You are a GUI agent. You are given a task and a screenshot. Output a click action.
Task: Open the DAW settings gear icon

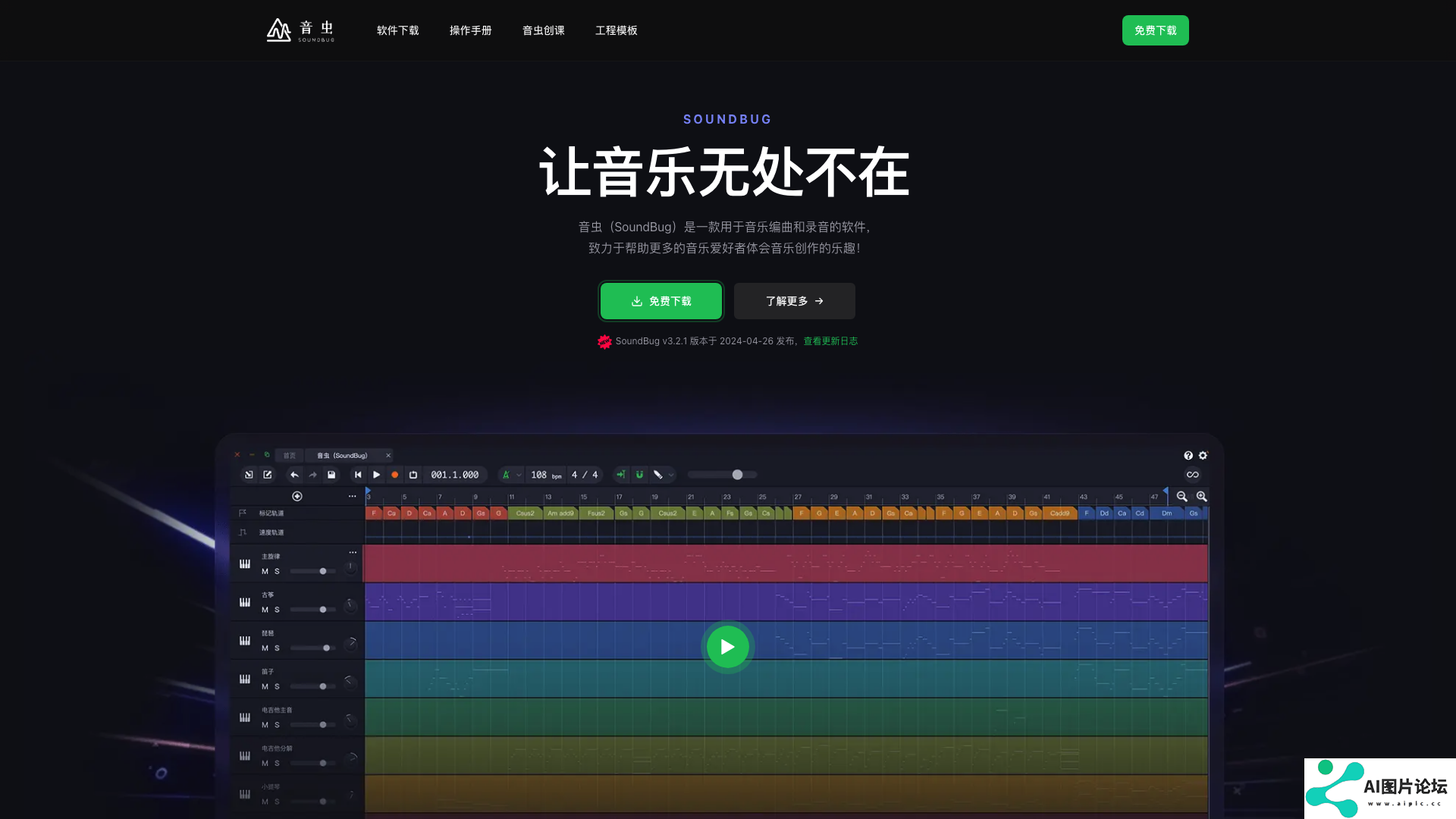(x=1203, y=456)
